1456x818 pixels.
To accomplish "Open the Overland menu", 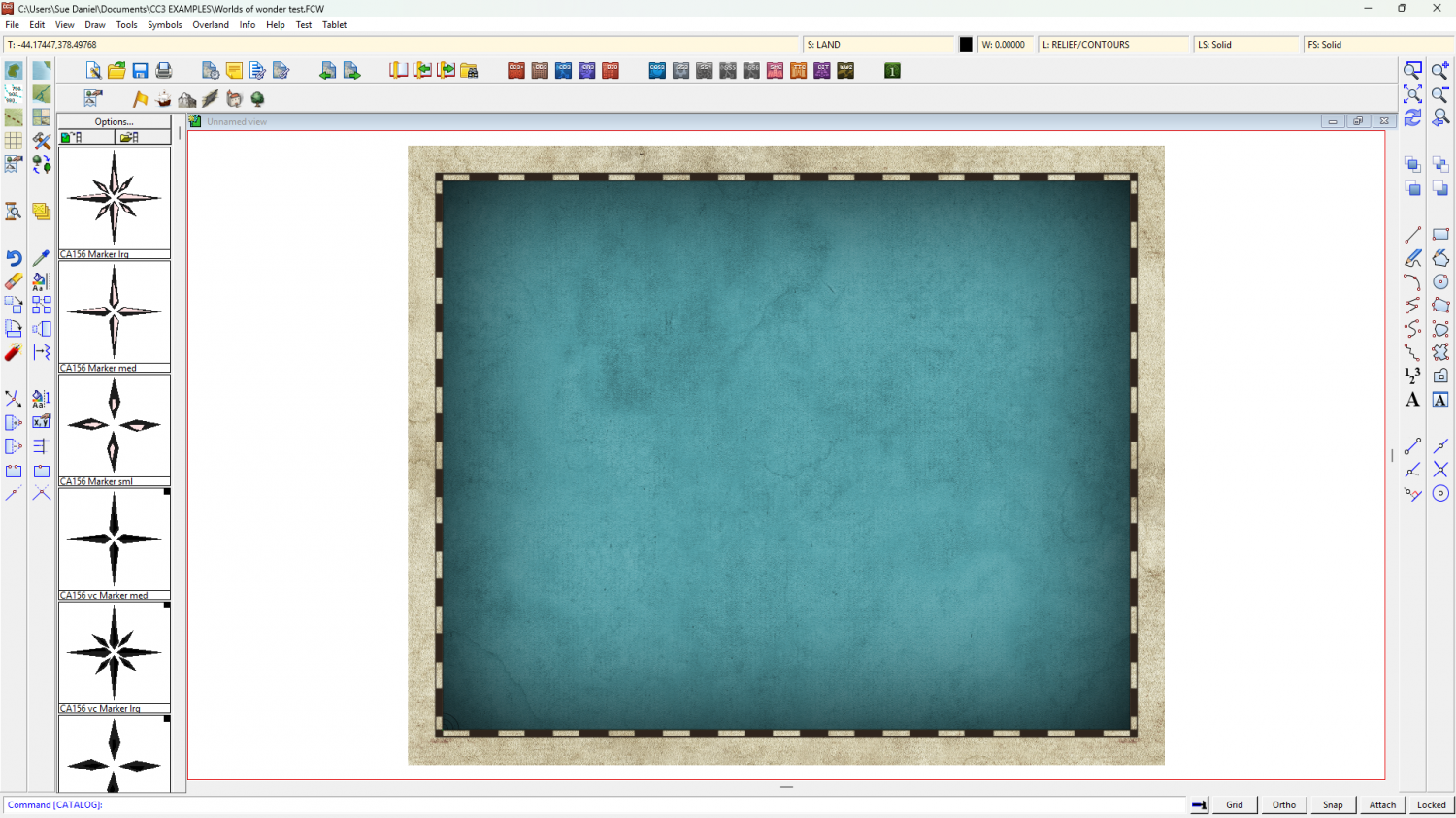I will pyautogui.click(x=211, y=25).
